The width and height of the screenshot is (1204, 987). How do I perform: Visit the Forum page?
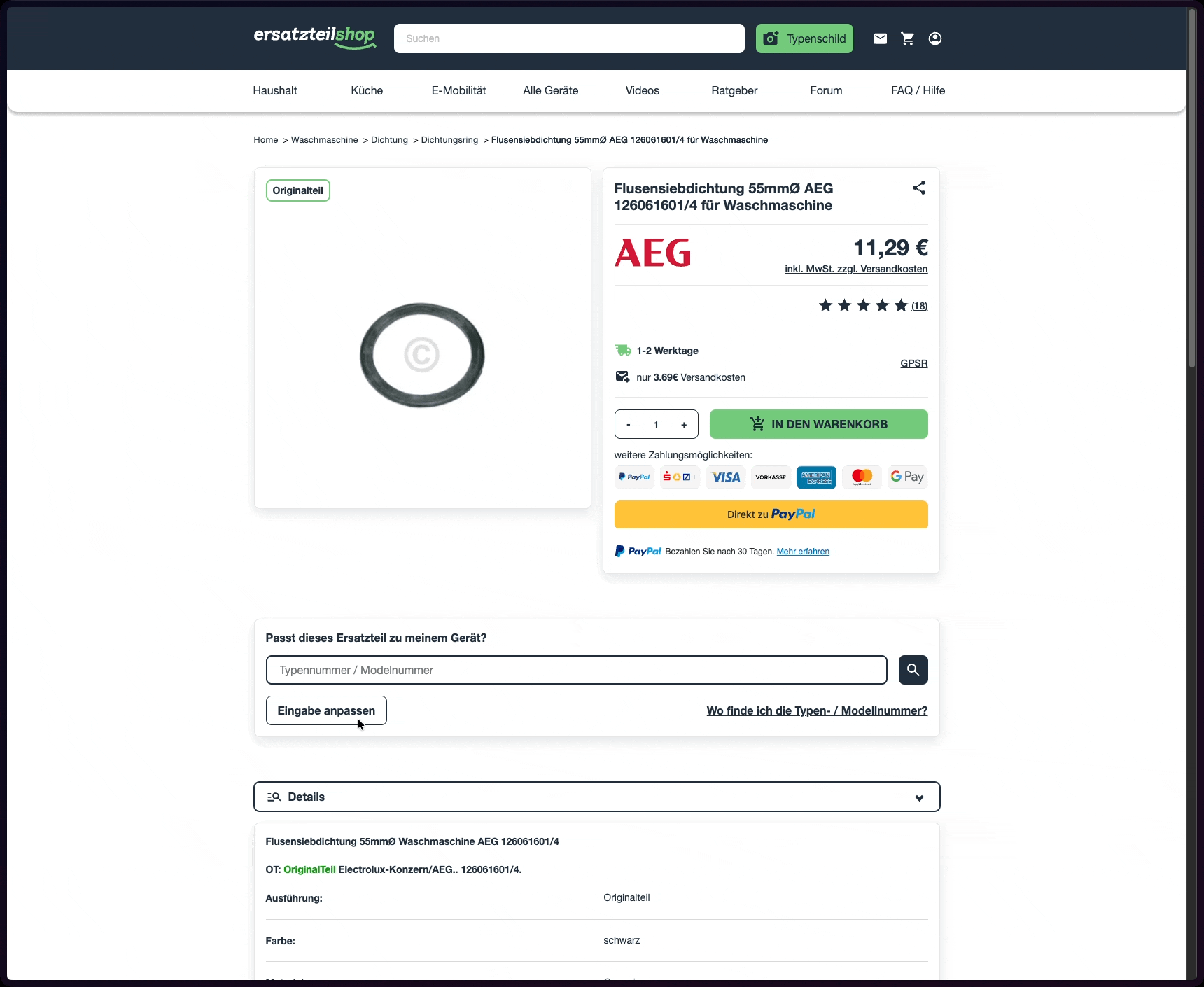(826, 90)
